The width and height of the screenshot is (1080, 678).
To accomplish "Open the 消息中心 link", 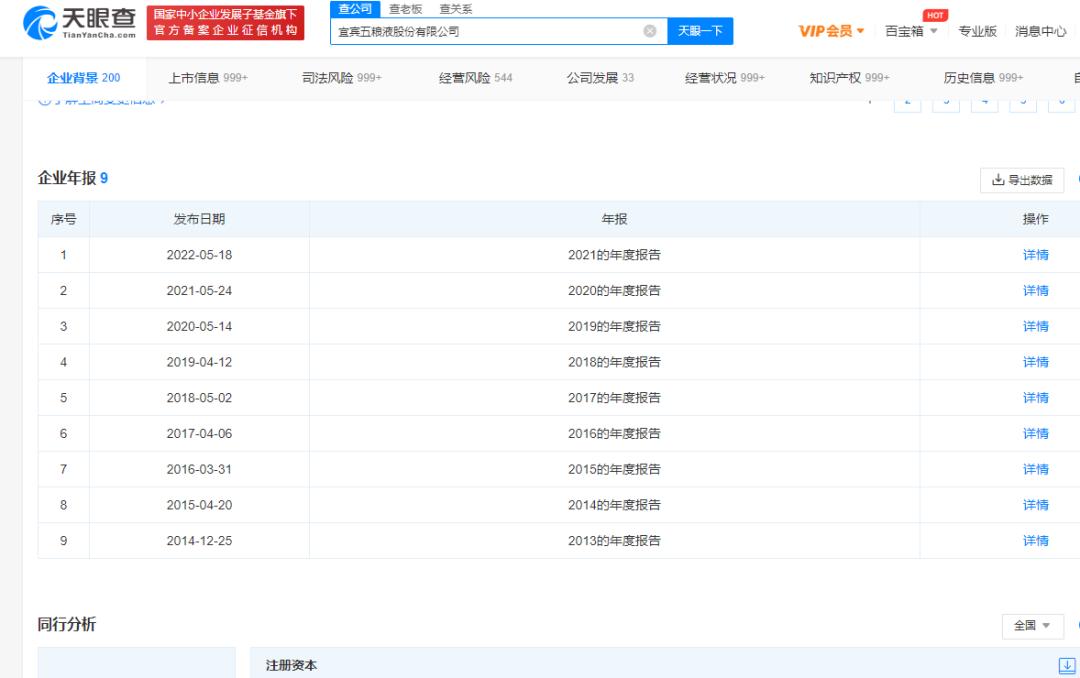I will coord(1041,31).
